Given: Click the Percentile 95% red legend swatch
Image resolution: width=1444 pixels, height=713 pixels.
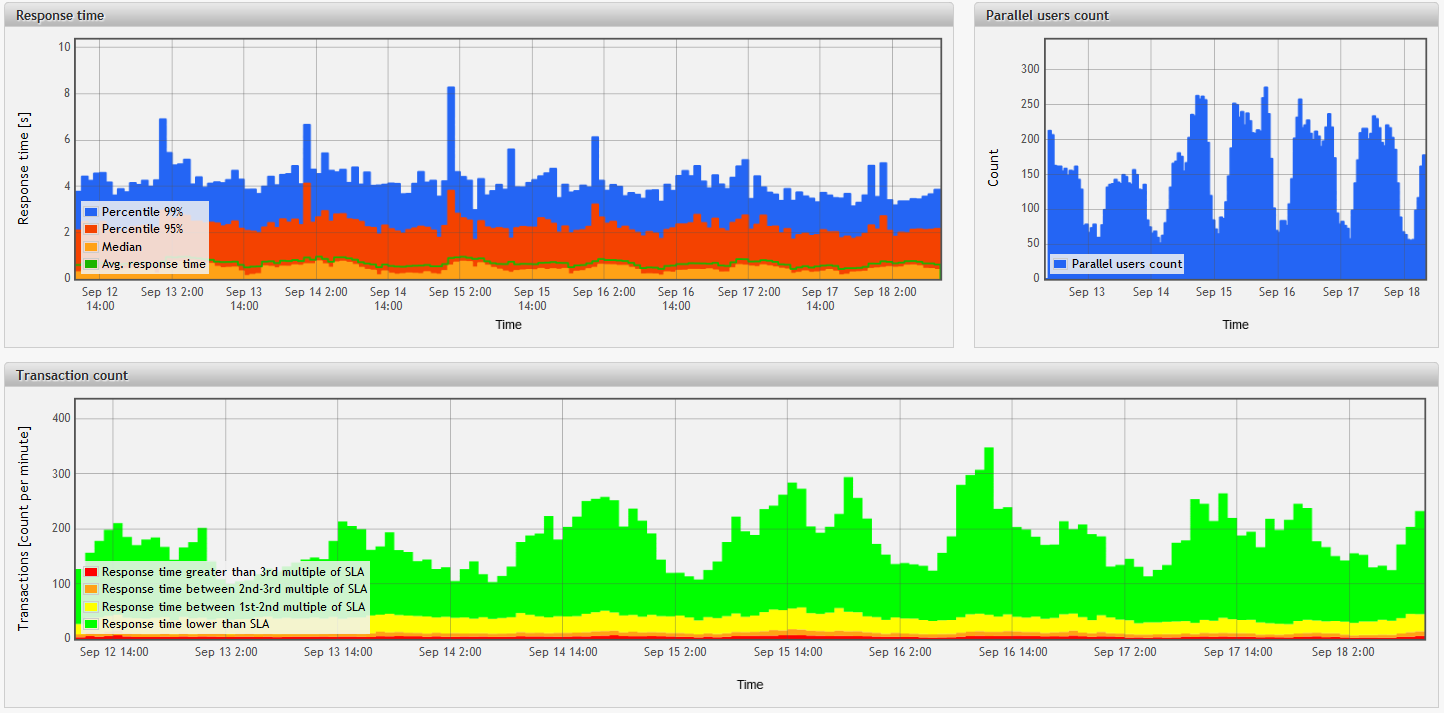Looking at the screenshot, I should 91,229.
